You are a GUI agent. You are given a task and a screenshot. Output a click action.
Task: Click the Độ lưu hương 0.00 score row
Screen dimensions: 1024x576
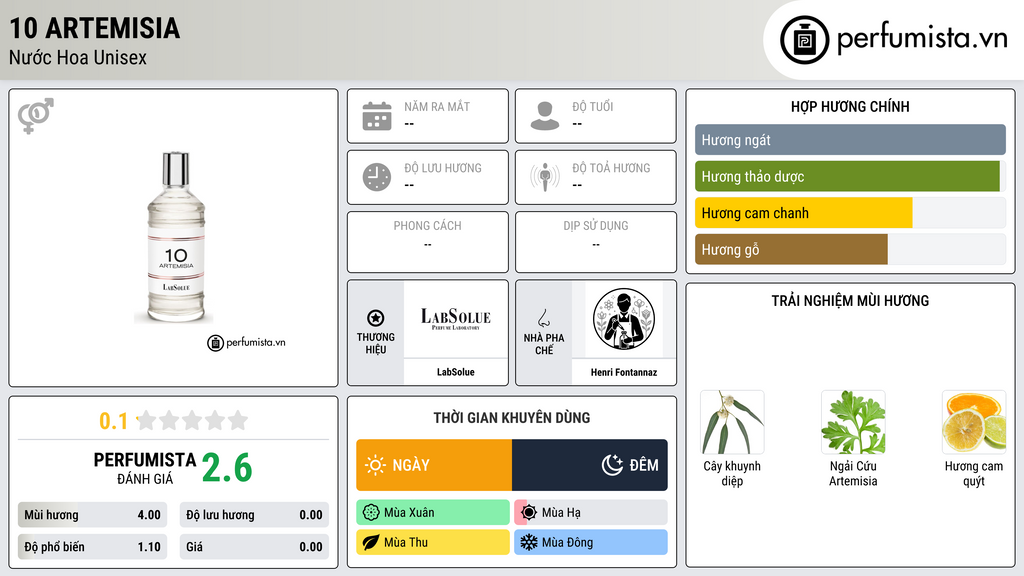click(x=254, y=515)
